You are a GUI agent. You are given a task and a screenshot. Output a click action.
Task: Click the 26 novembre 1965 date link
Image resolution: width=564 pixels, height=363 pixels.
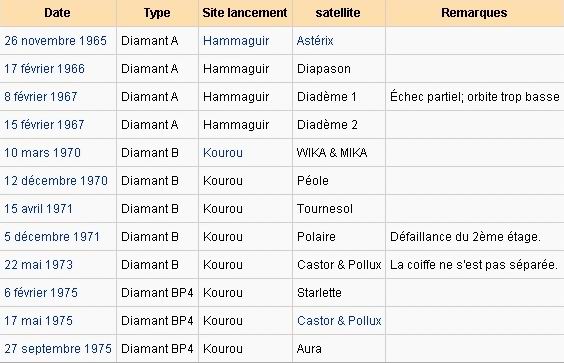[56, 41]
